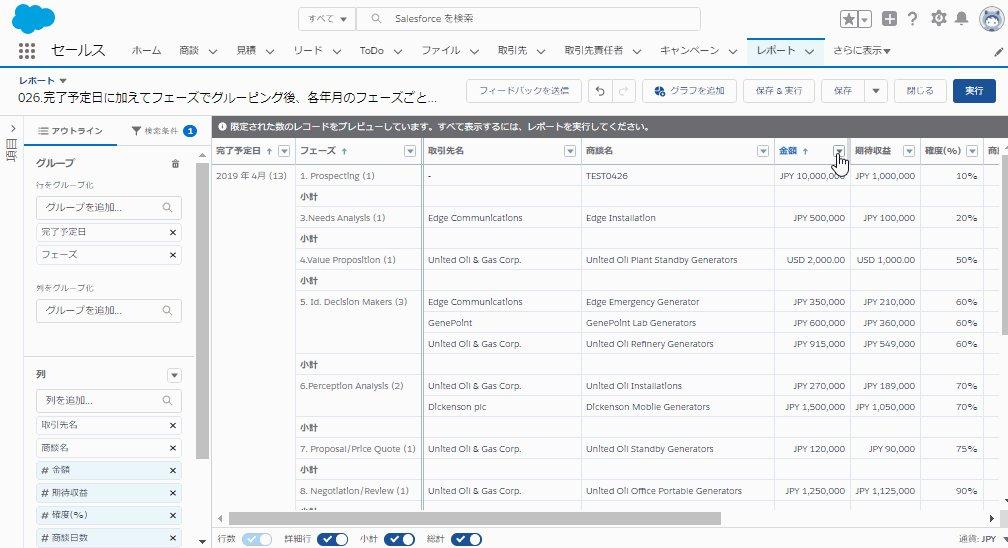This screenshot has width=1008, height=548.
Task: Open the App Launcher grid icon
Action: click(26, 51)
